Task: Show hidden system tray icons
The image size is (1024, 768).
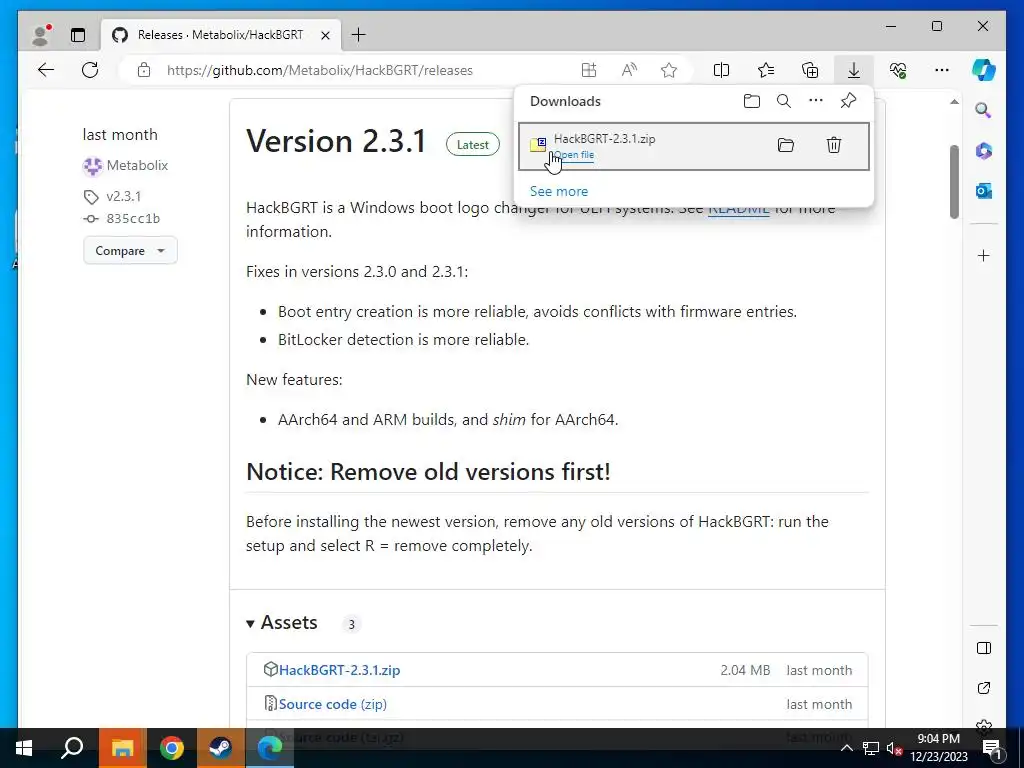Action: tap(846, 748)
